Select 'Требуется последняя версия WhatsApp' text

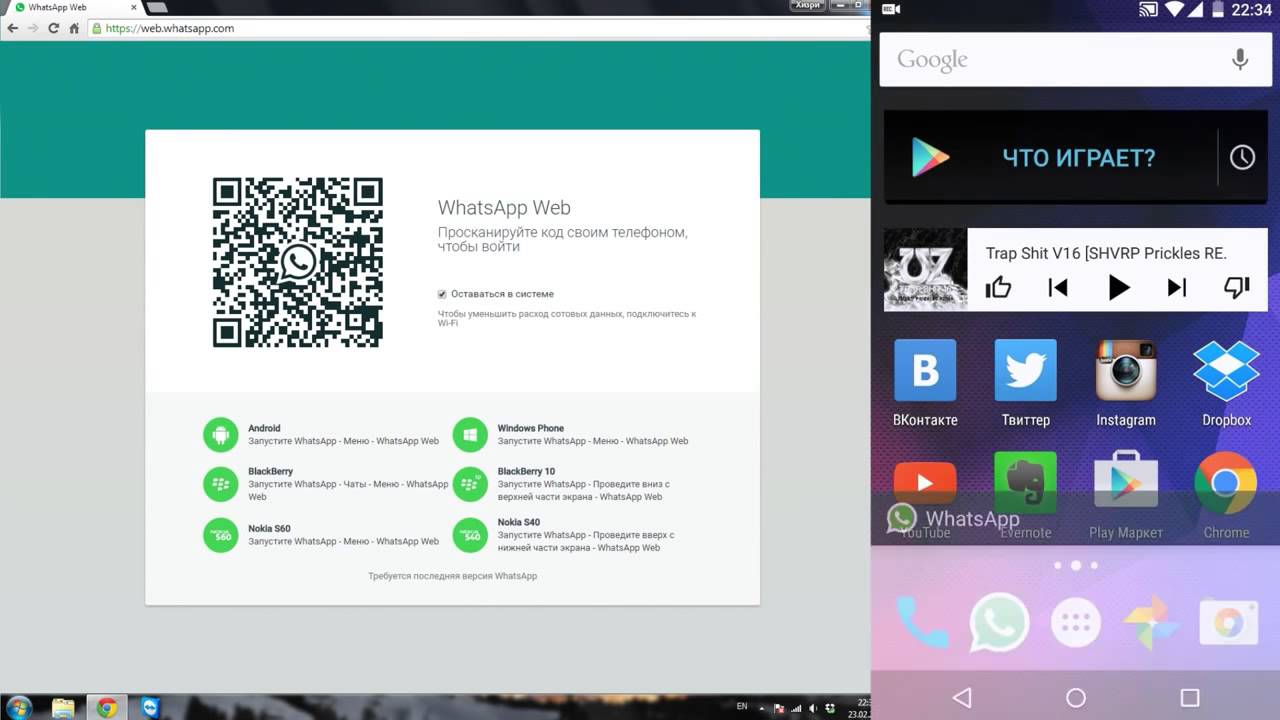(x=452, y=576)
